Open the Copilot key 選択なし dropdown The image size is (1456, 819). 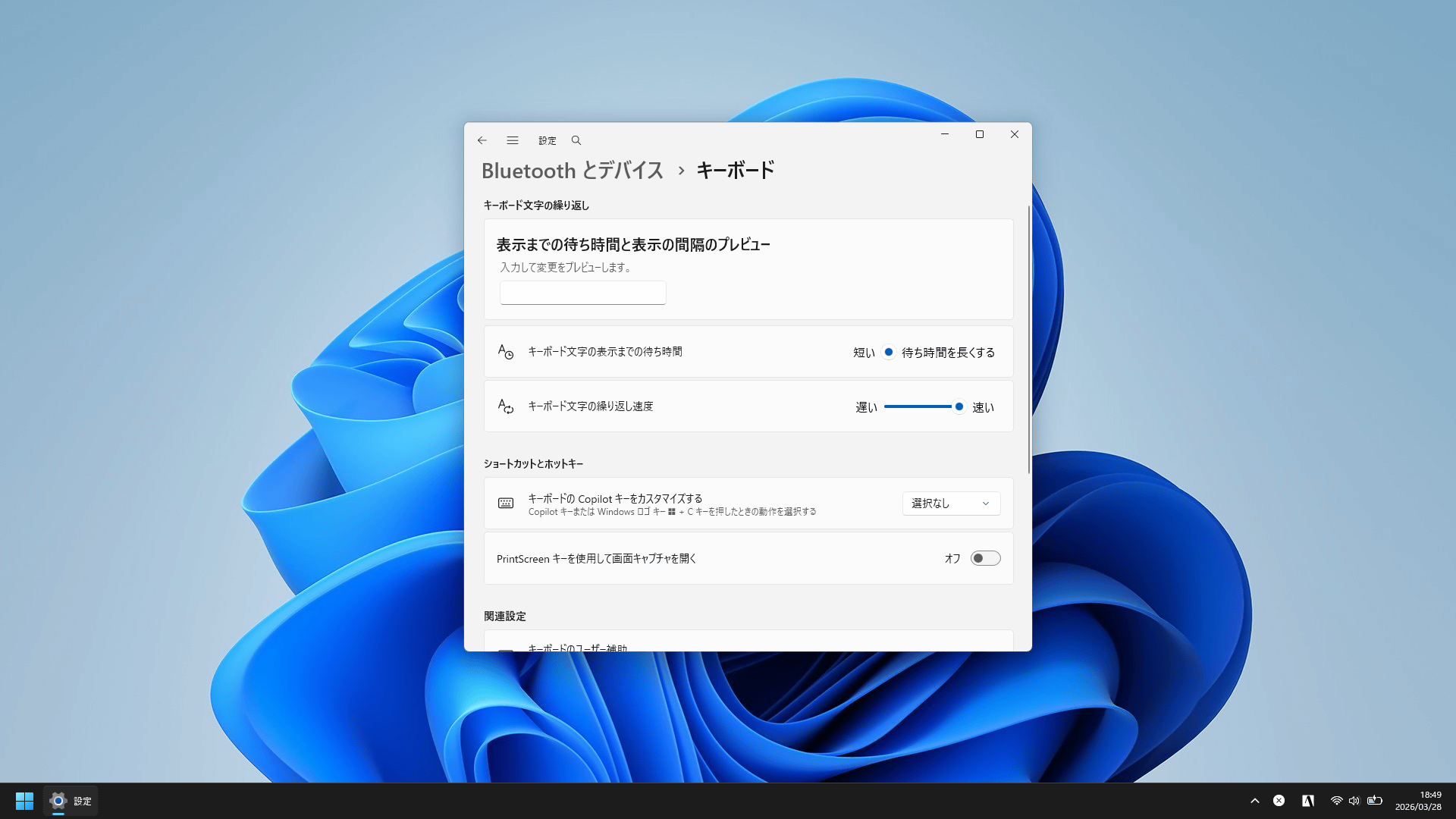coord(951,504)
